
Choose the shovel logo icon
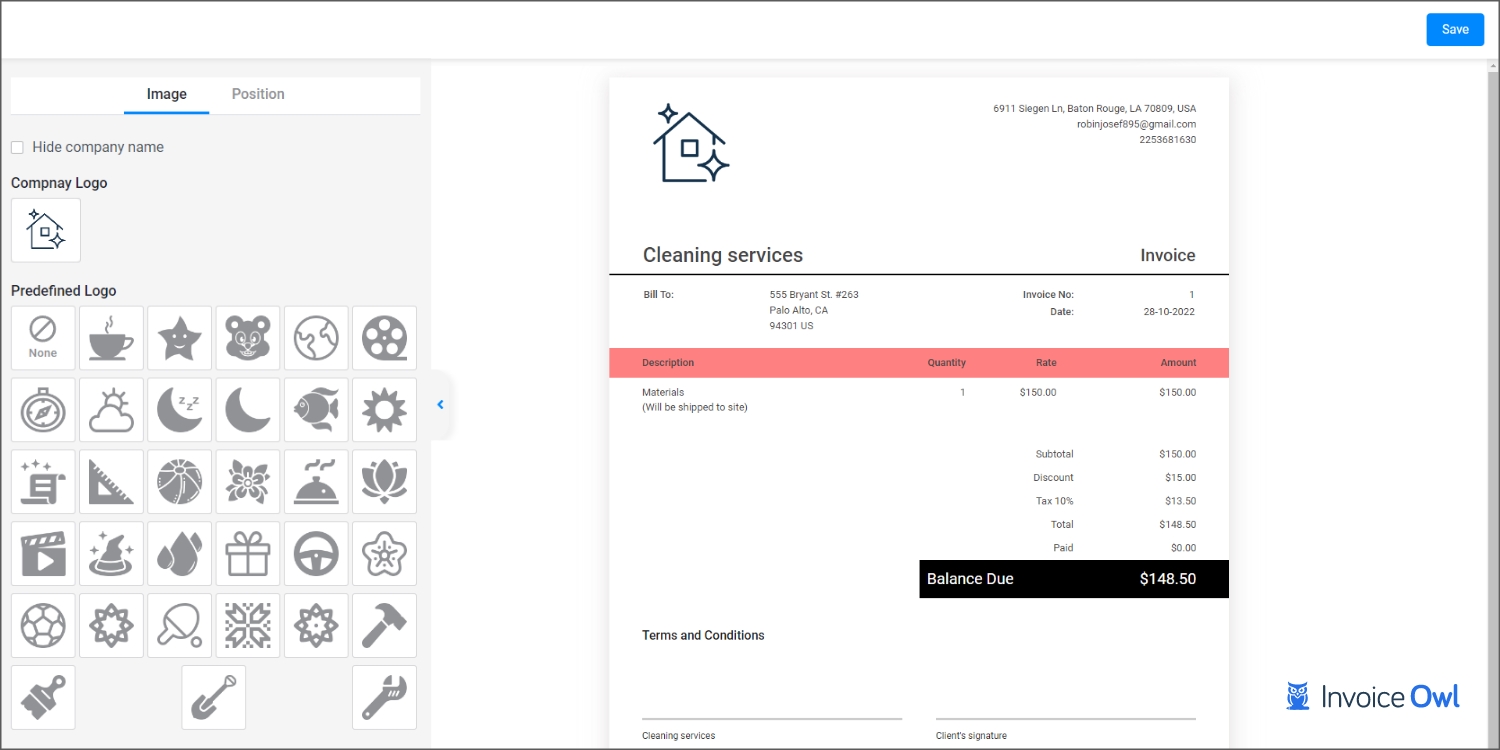pyautogui.click(x=214, y=697)
